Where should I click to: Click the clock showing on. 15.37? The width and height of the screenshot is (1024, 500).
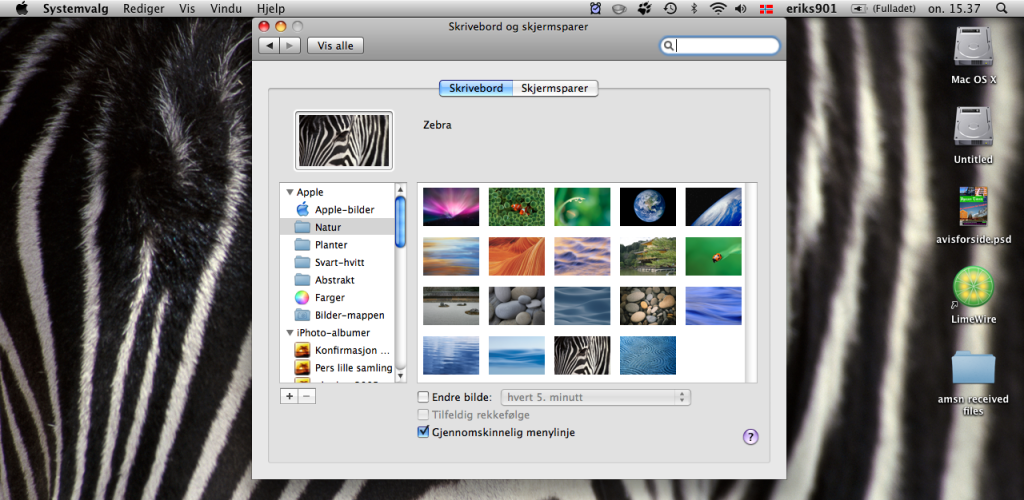[954, 8]
